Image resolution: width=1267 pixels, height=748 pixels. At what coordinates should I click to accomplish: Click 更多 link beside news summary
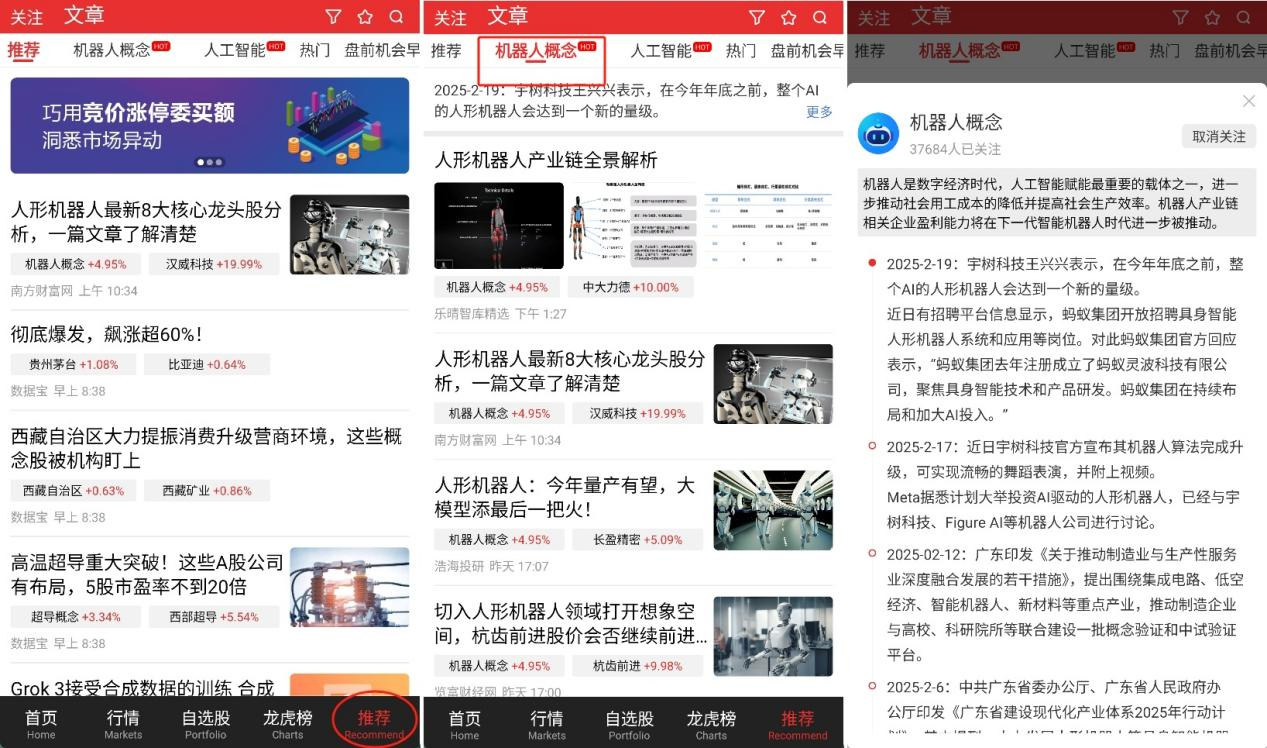coord(819,112)
